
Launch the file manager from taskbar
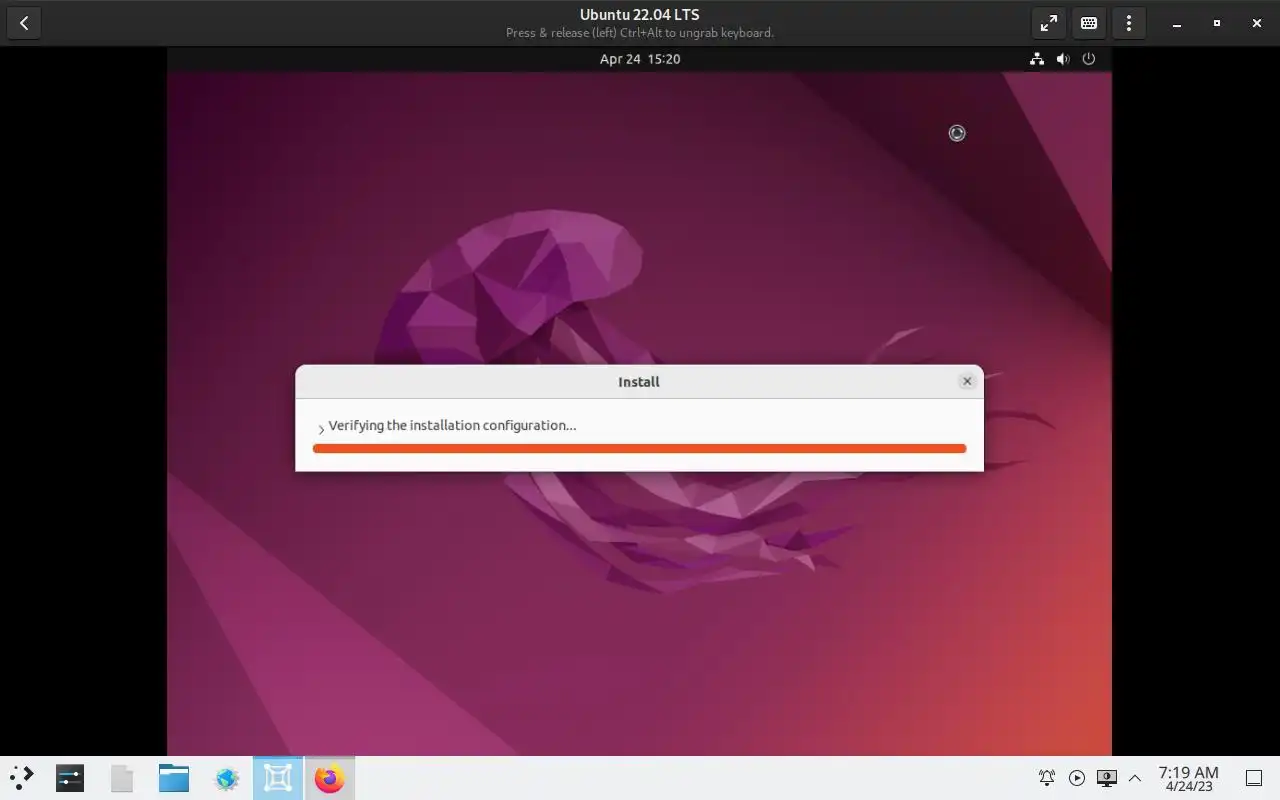click(x=174, y=778)
